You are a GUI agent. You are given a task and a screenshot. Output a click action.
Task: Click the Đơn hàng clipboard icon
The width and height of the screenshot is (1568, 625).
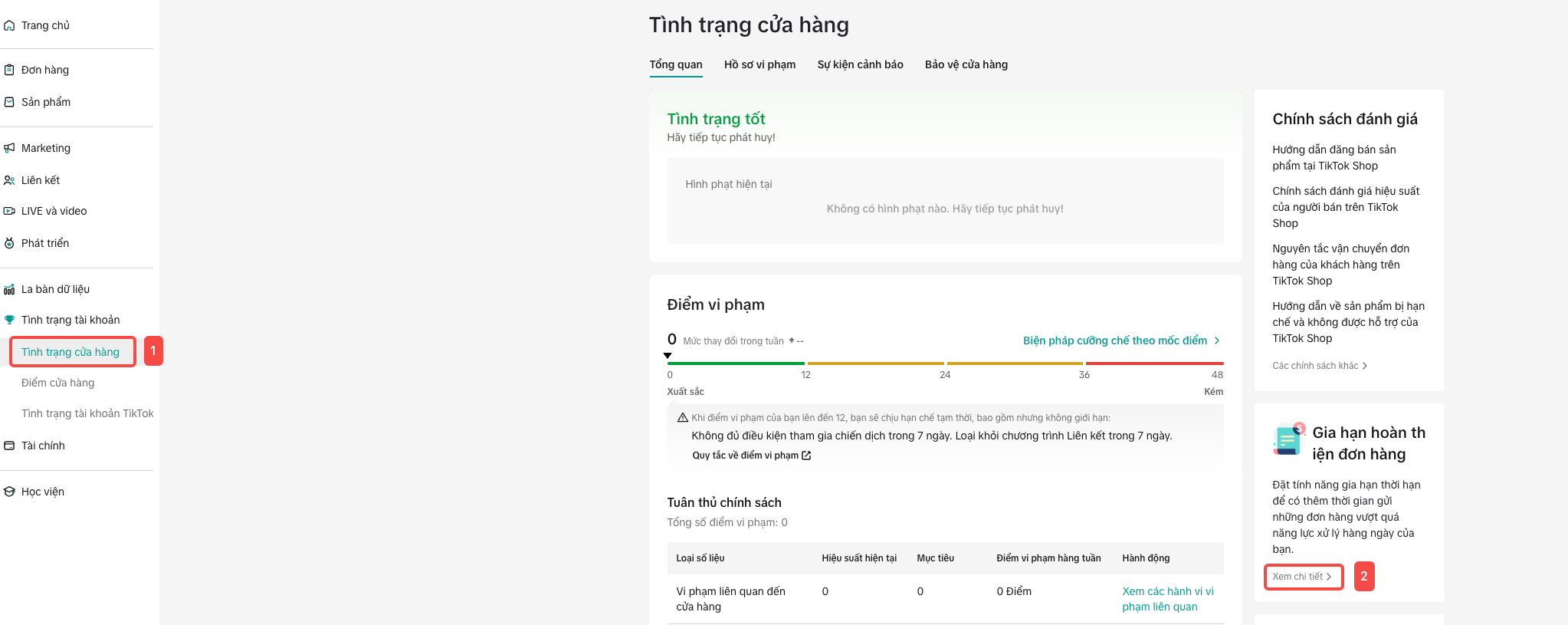[9, 70]
